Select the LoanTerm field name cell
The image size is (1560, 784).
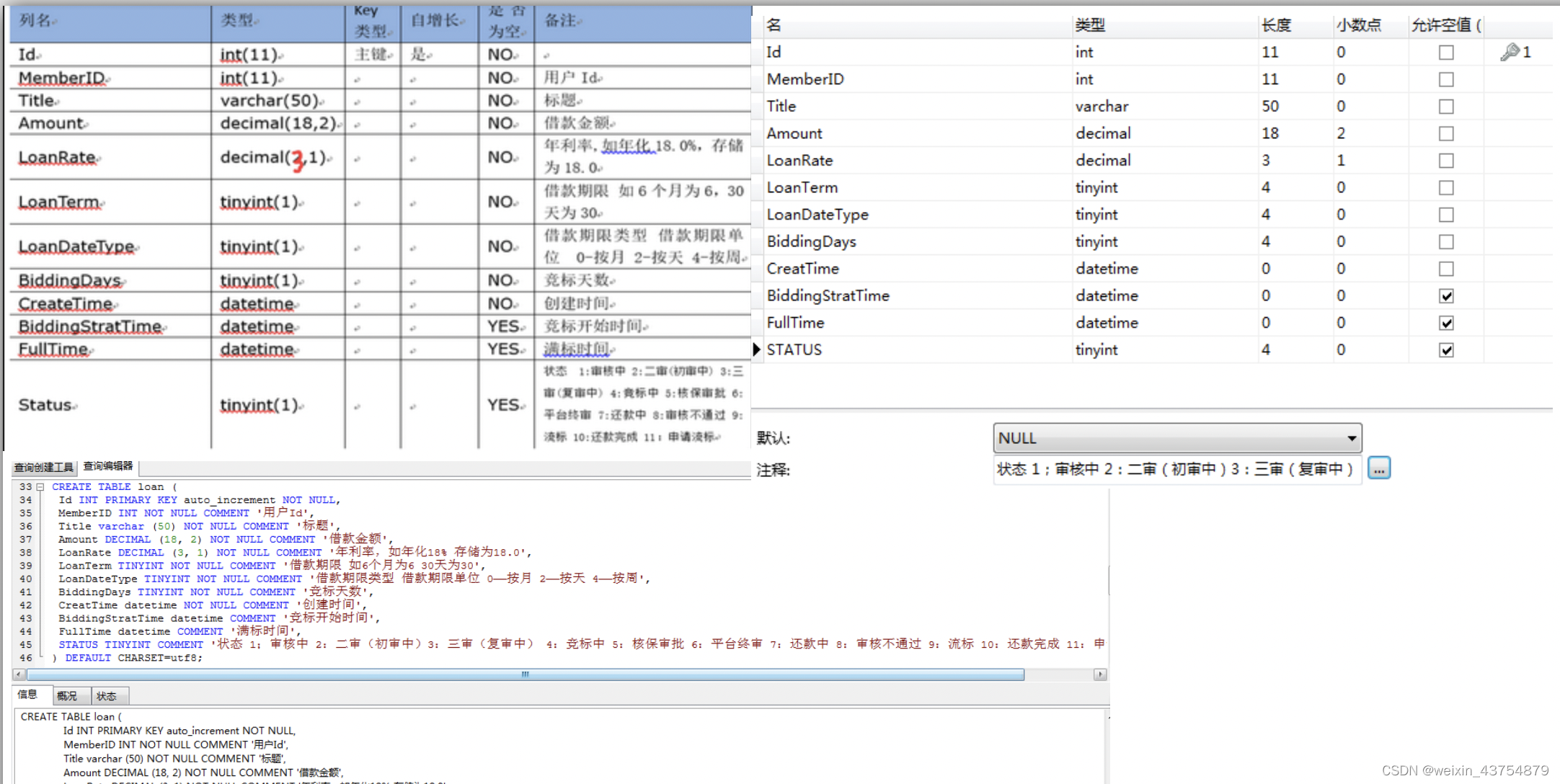click(802, 187)
